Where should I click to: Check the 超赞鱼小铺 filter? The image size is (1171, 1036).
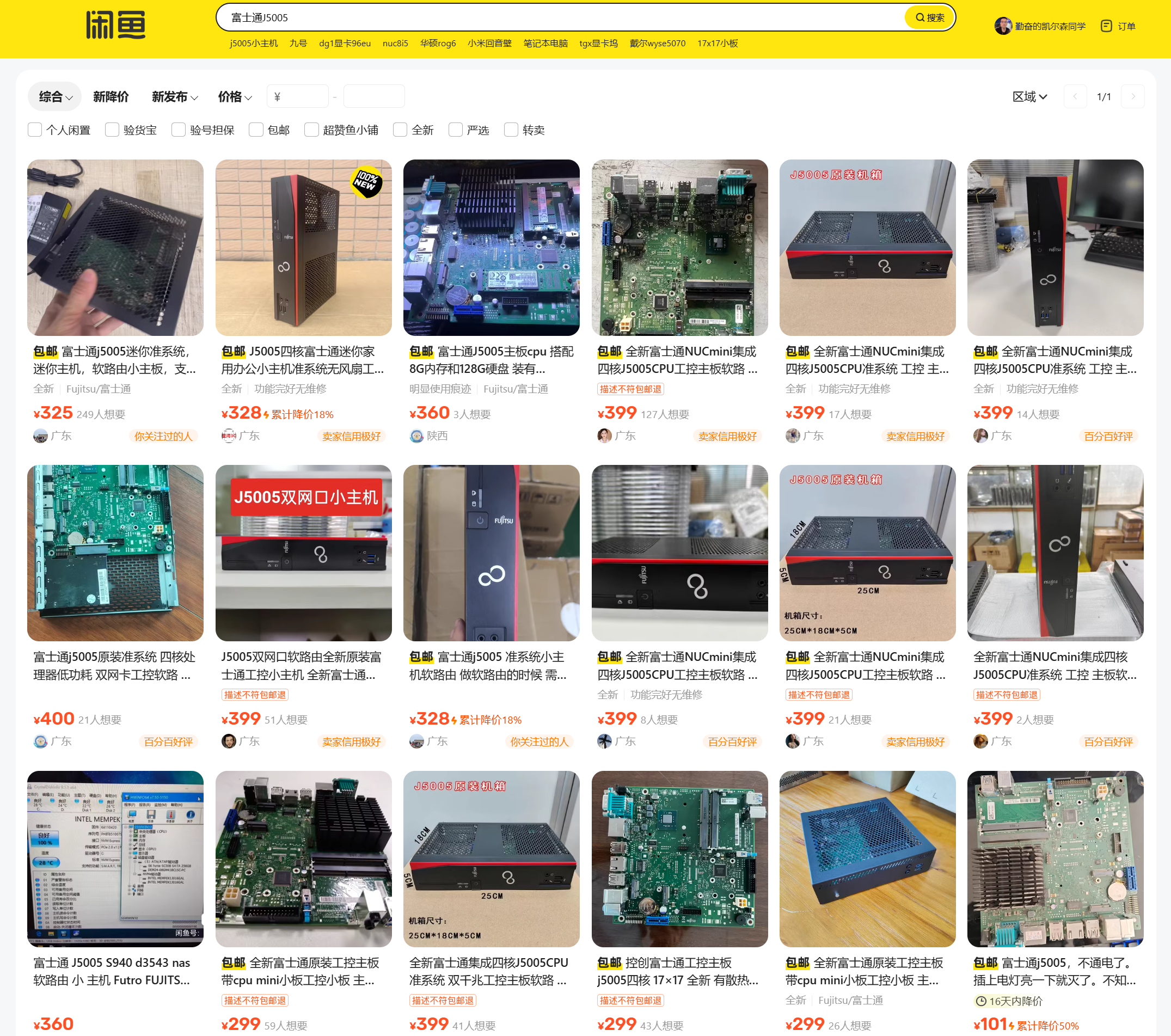[x=311, y=130]
